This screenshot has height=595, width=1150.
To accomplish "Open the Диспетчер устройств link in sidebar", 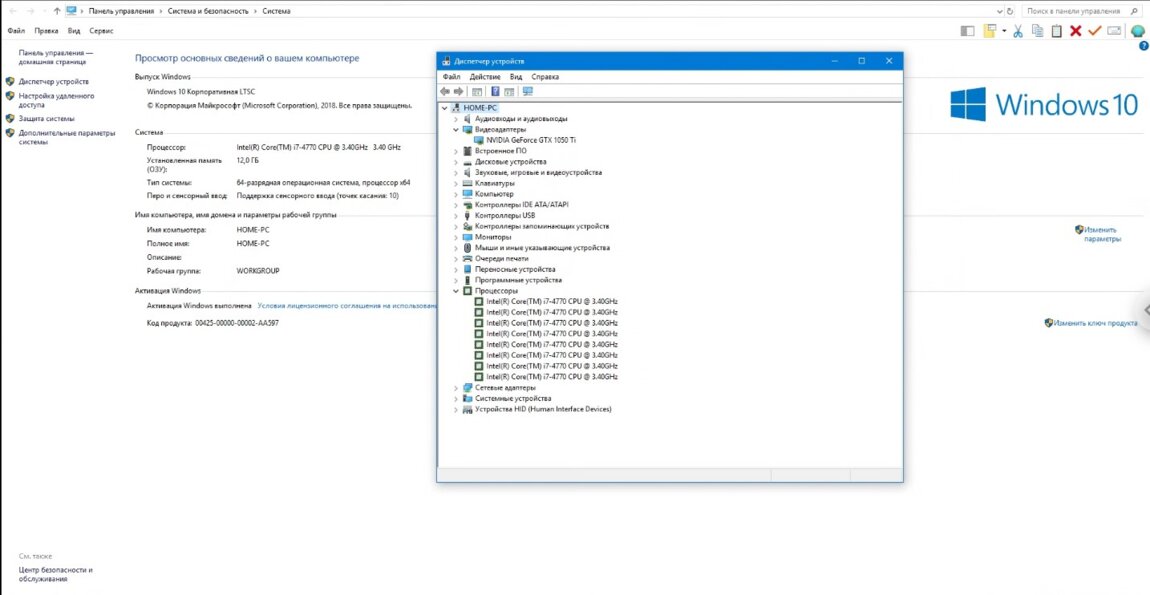I will 53,82.
